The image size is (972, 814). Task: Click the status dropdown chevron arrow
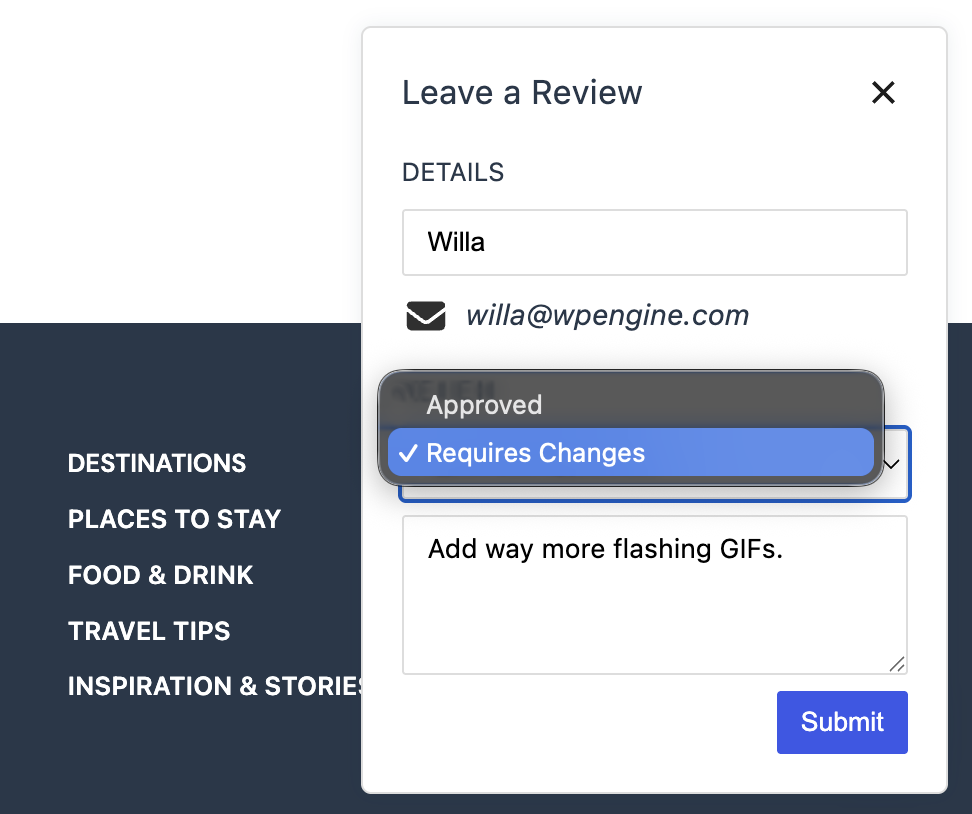(x=892, y=464)
